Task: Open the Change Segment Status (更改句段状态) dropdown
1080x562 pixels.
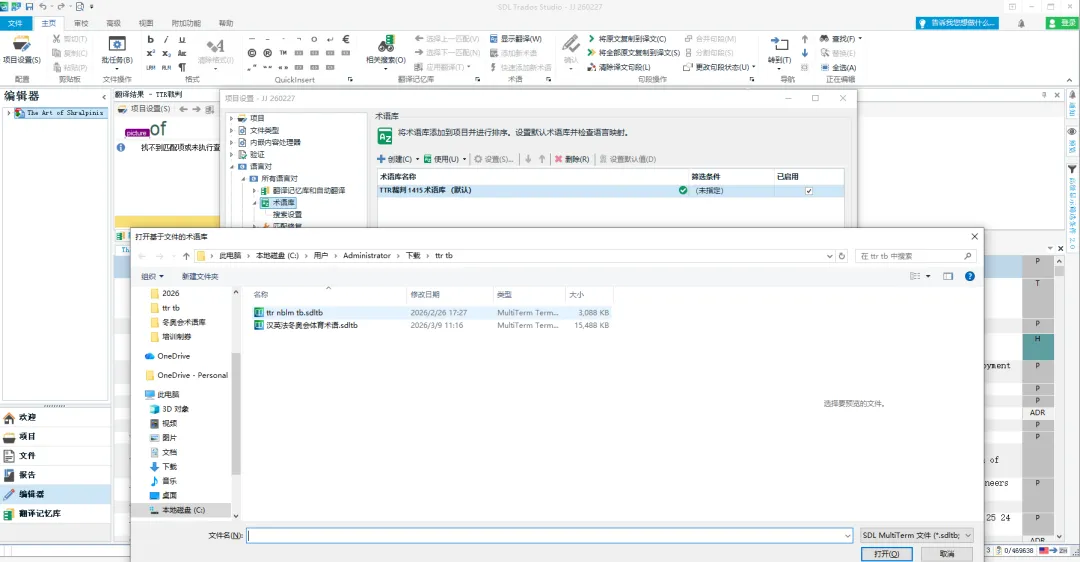Action: (718, 67)
